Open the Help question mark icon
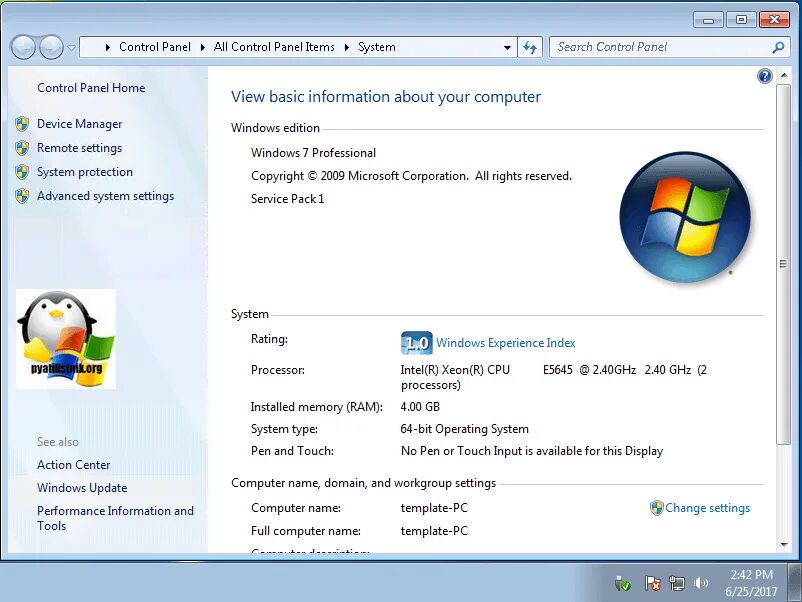The width and height of the screenshot is (802, 602). (x=765, y=75)
